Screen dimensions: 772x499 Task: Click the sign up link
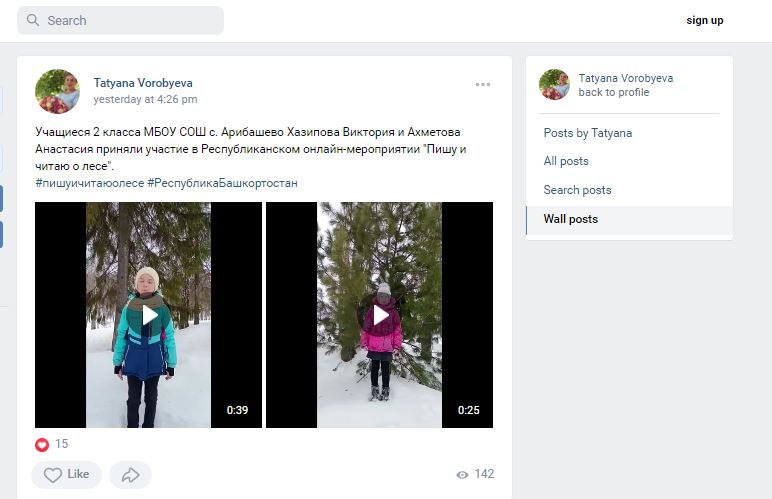click(704, 20)
